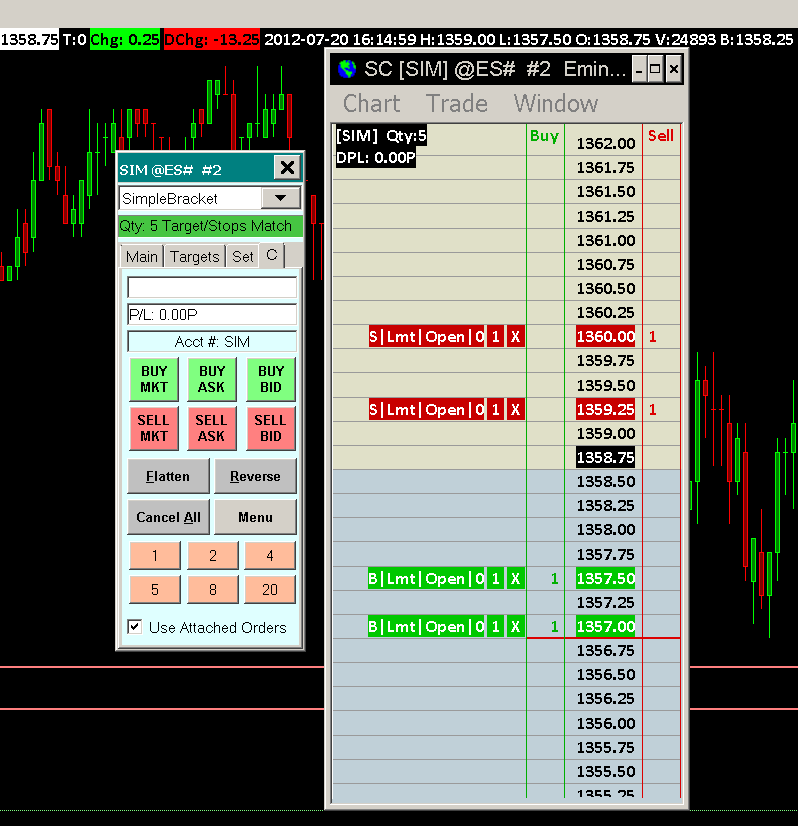This screenshot has width=798, height=826.
Task: Cancel the buy limit order at 1357.00
Action: click(x=515, y=627)
